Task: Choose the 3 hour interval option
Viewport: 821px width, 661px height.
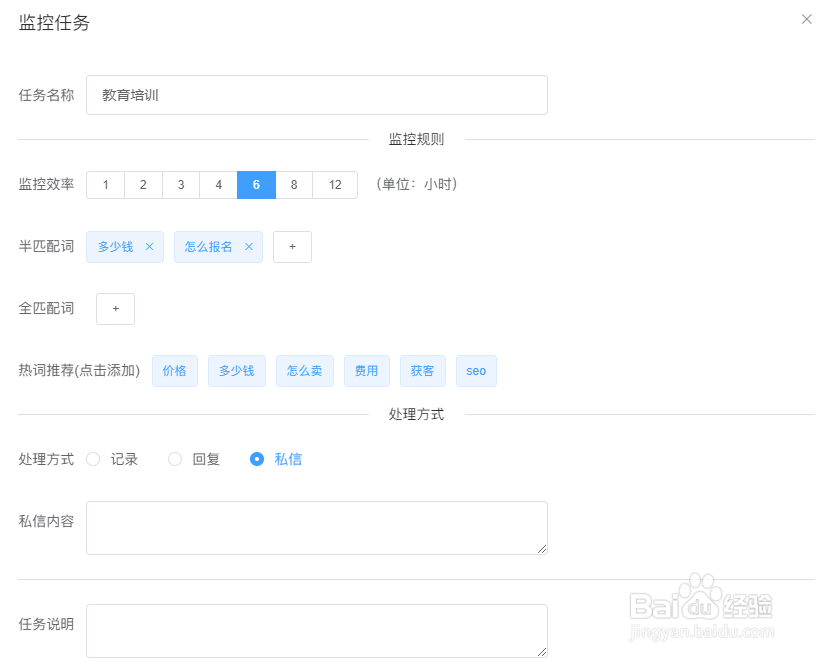Action: [181, 185]
